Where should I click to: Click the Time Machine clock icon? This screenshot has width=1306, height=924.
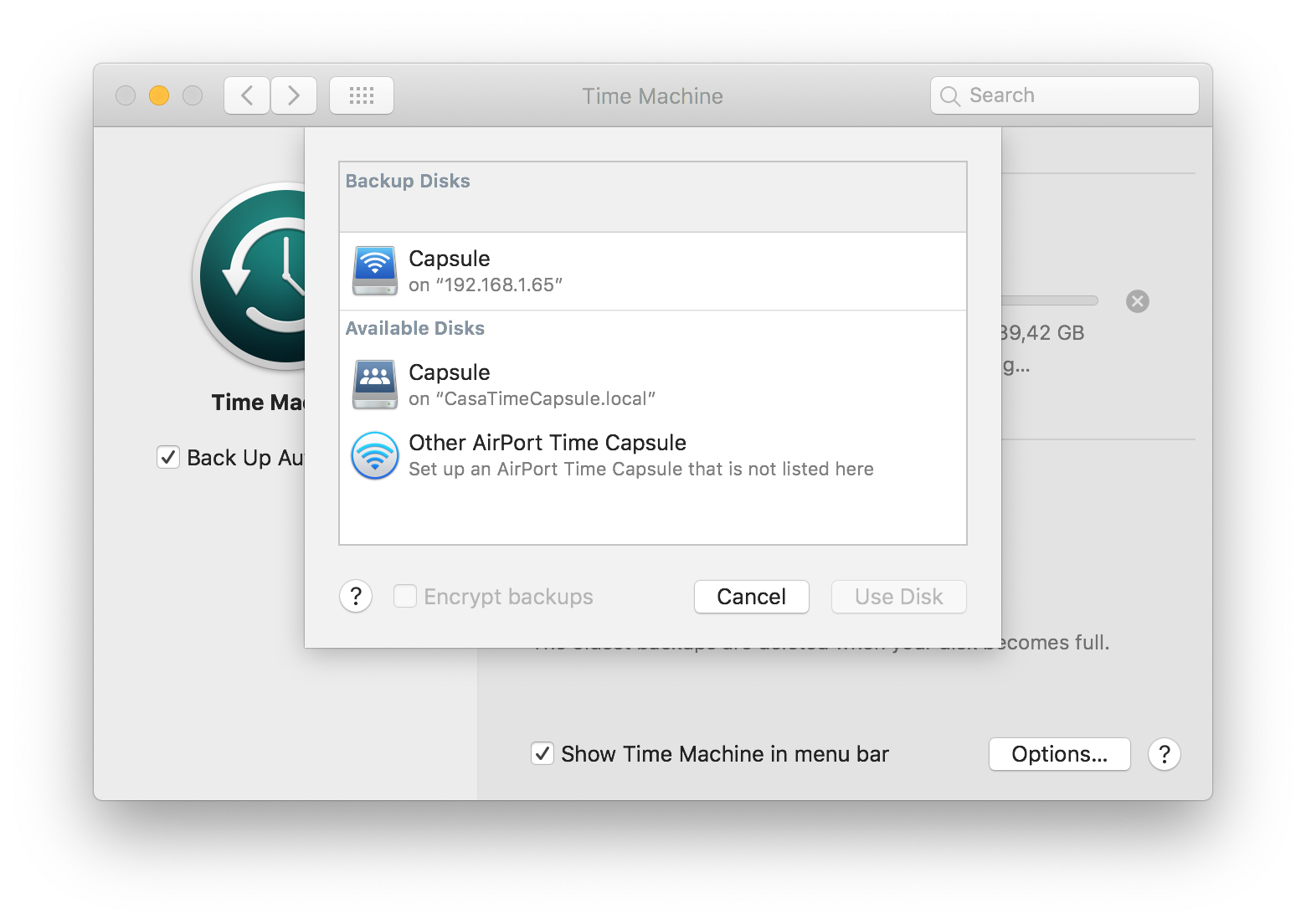point(249,276)
